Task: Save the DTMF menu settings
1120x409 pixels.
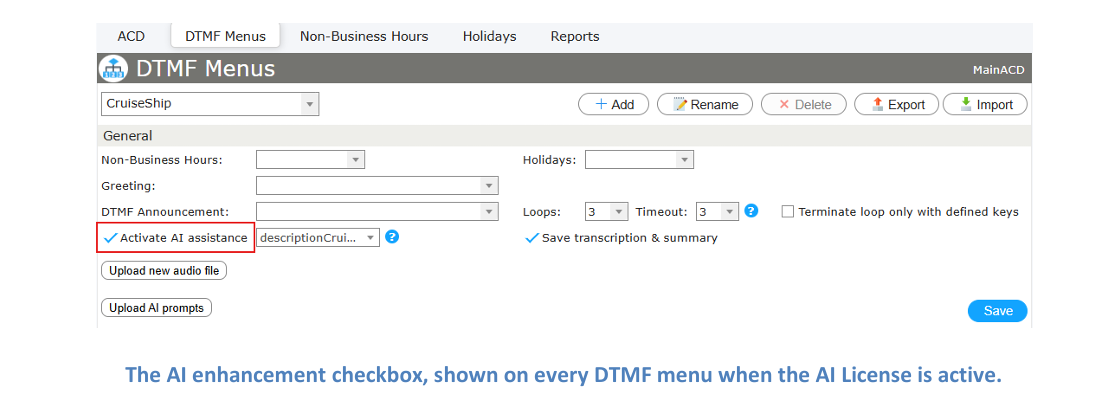Action: (998, 310)
